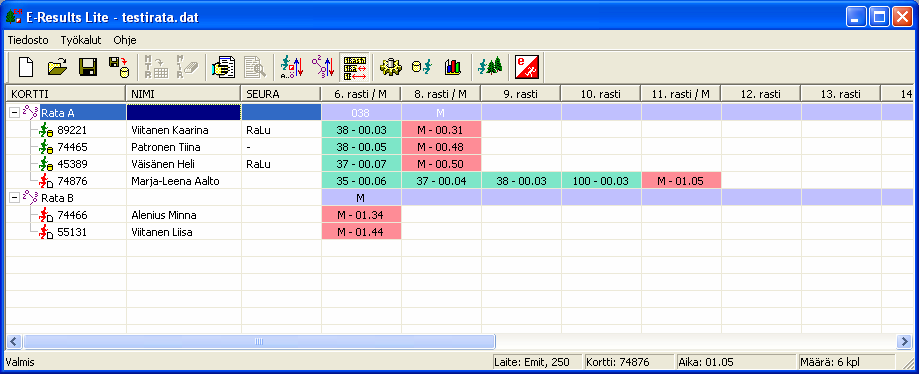Click the red cell 'M - 01.05'
Image resolution: width=919 pixels, height=374 pixels.
681,181
